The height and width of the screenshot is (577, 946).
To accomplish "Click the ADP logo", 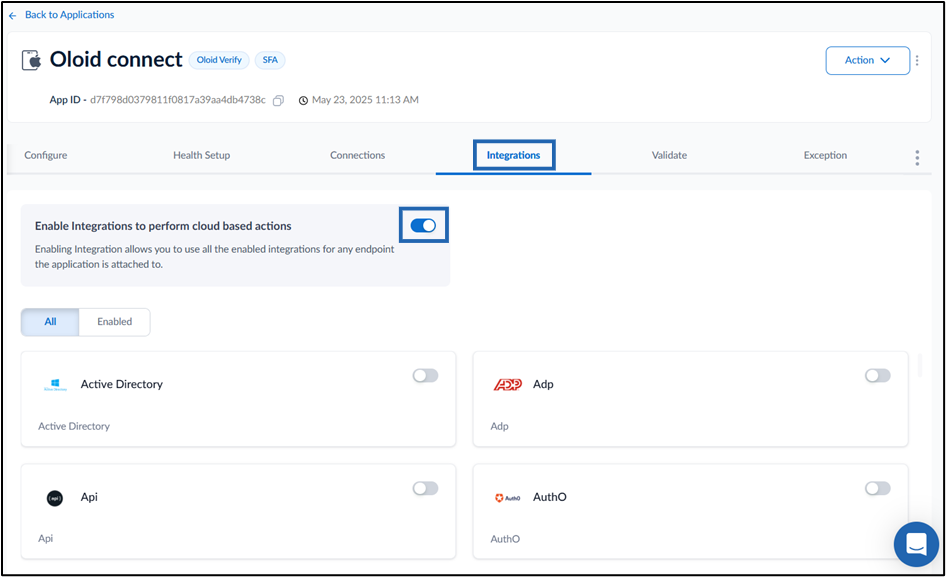I will click(x=507, y=384).
